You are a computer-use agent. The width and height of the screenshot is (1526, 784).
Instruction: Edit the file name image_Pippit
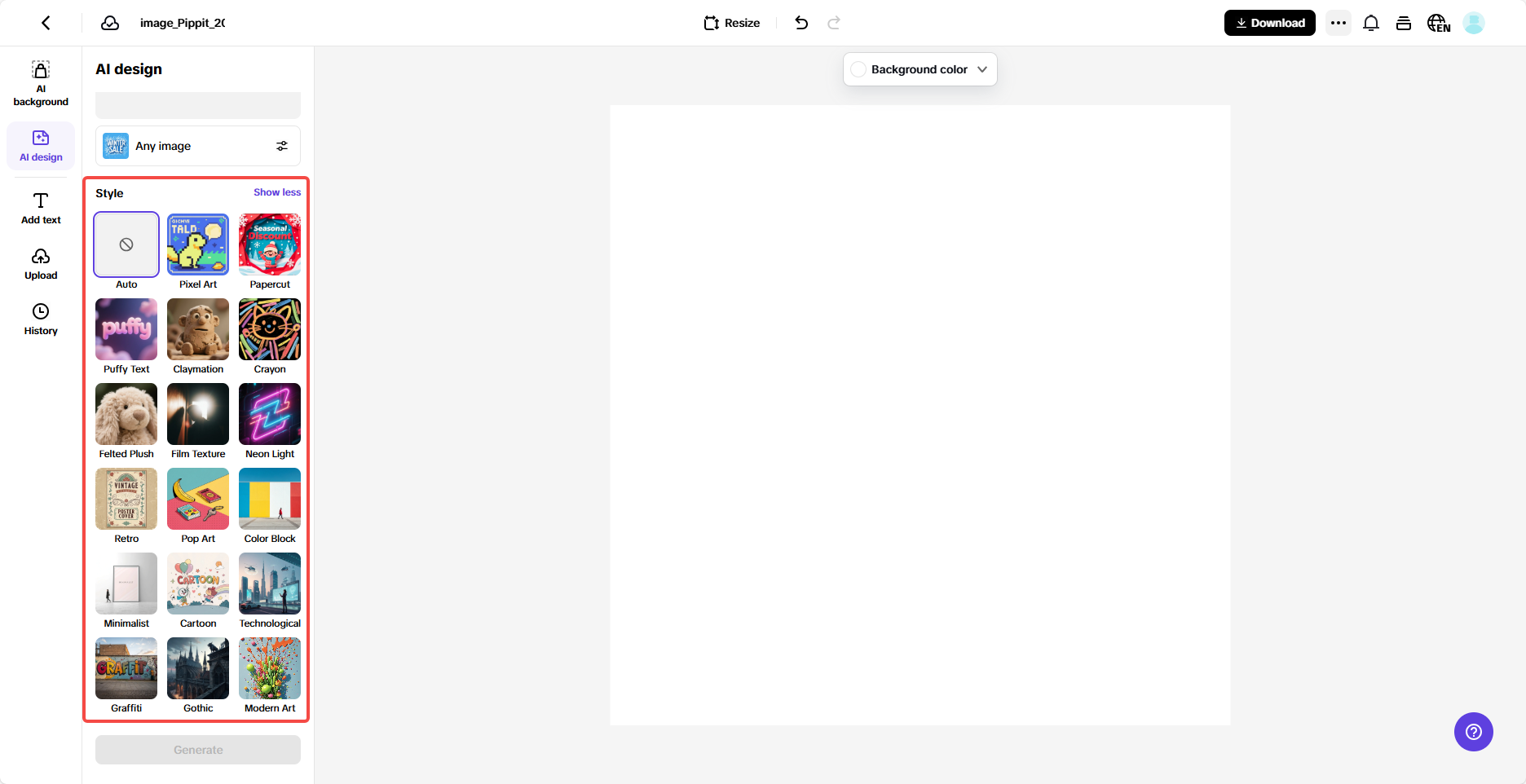click(x=183, y=23)
